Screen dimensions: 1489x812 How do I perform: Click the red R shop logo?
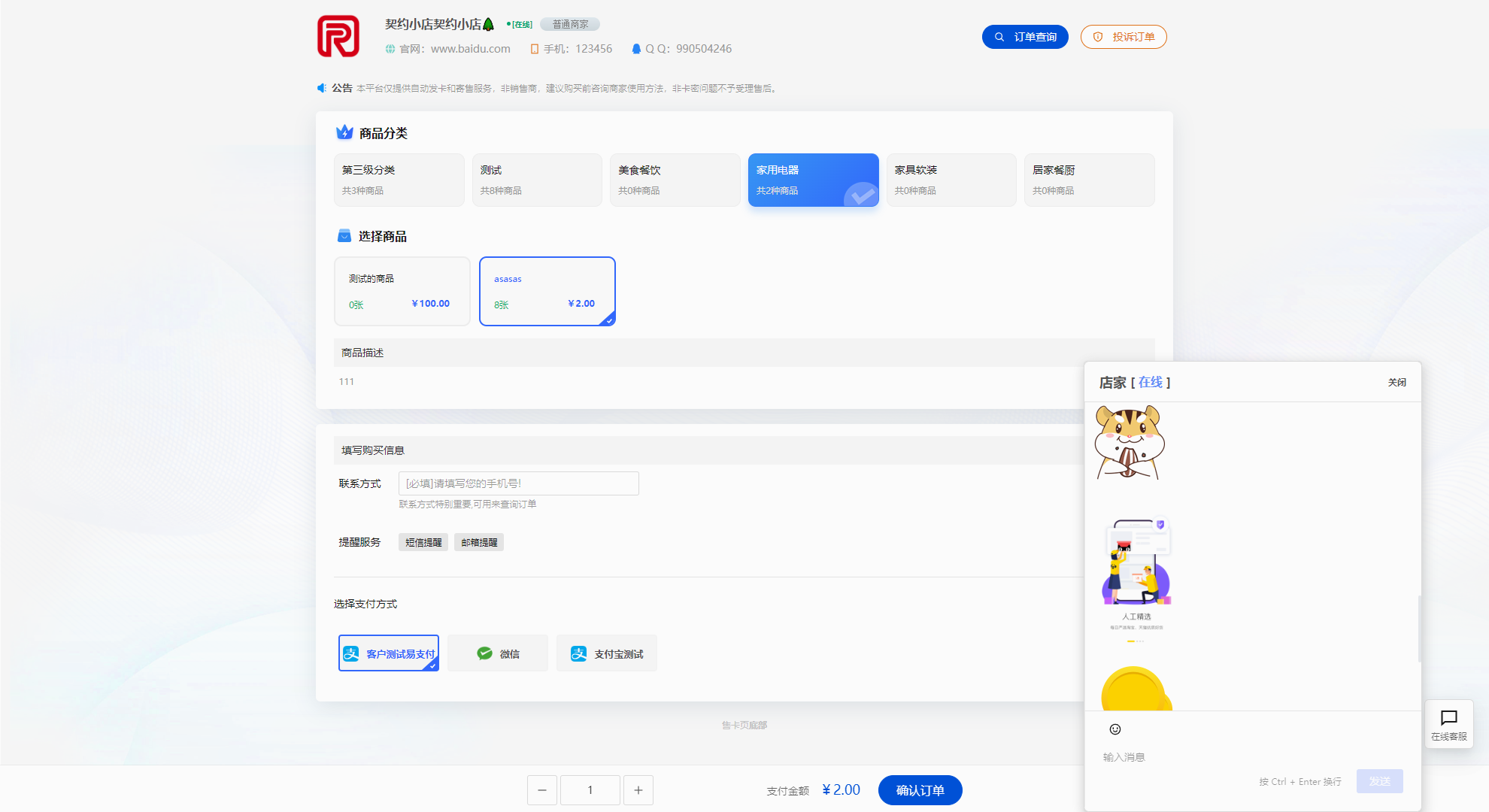tap(338, 36)
